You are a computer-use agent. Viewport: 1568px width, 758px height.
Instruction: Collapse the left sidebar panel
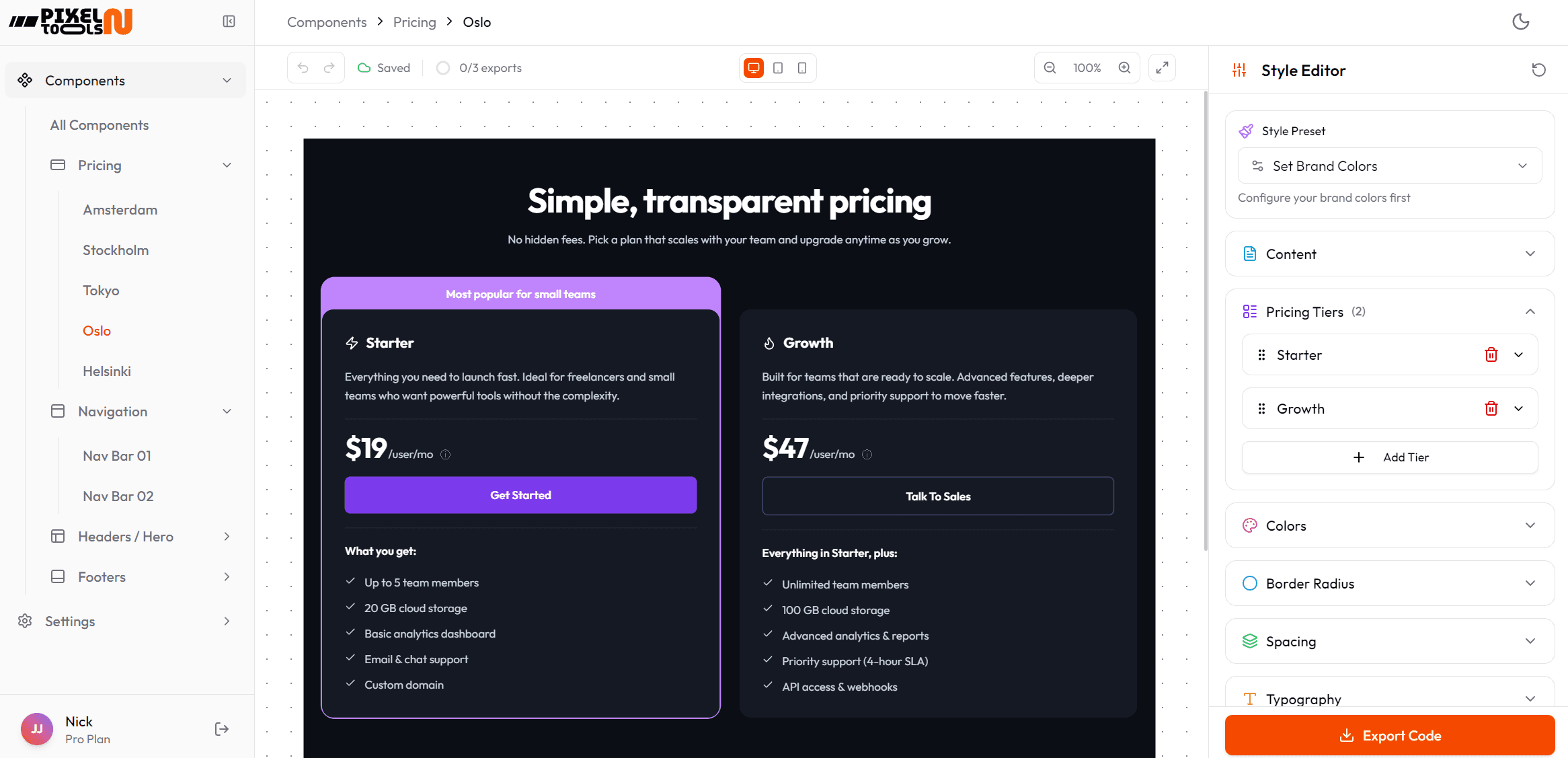(x=229, y=21)
